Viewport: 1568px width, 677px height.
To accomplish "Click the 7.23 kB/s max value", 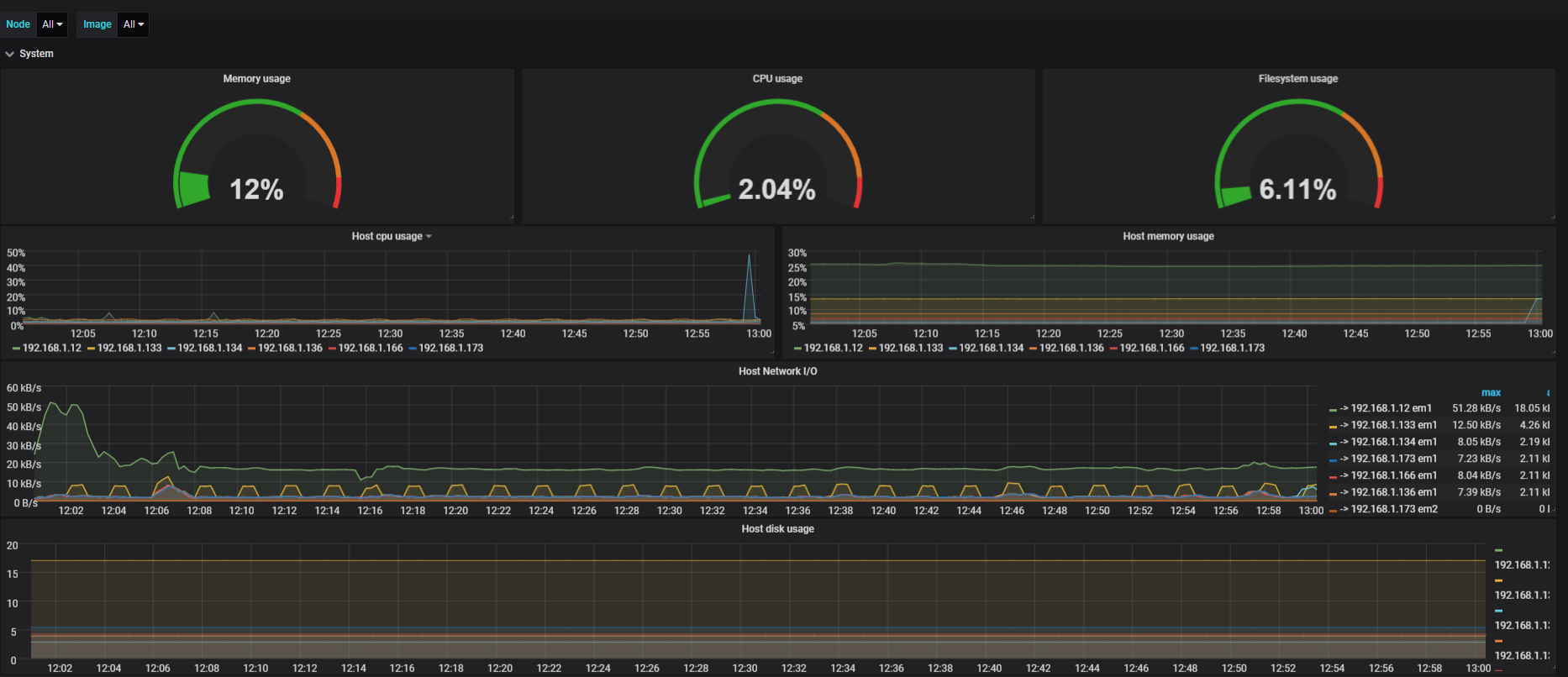I will [x=1479, y=459].
